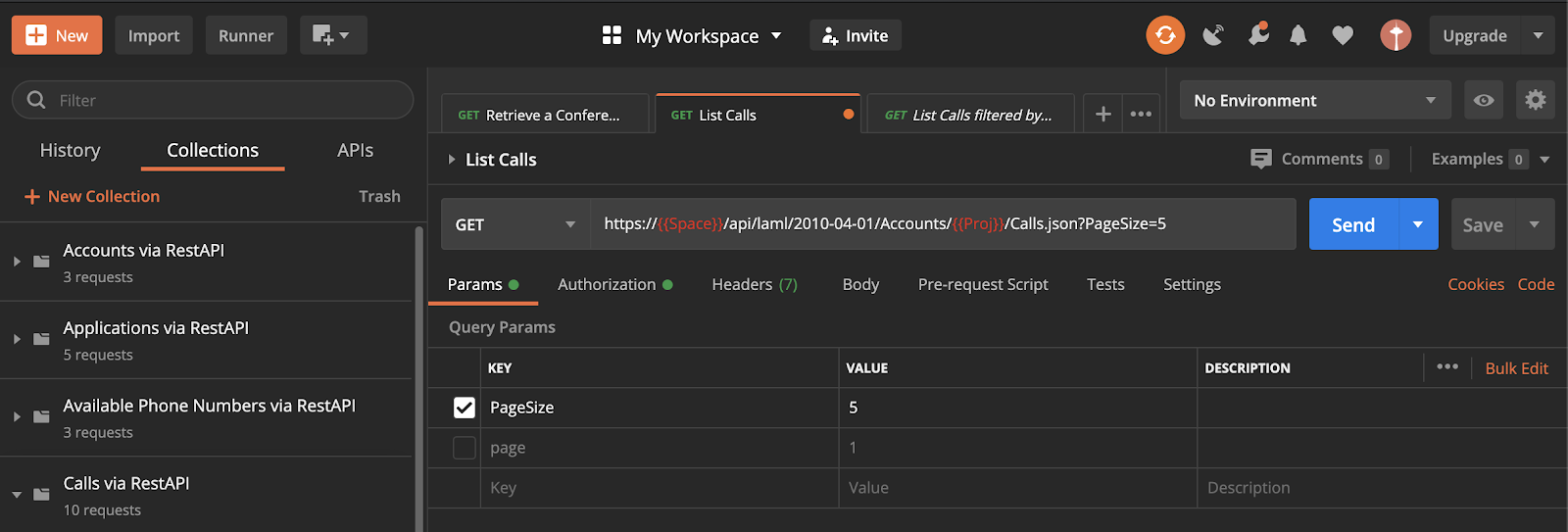Open the Upgrade dropdown arrow
Screen dimensions: 1568x532
coord(1538,35)
